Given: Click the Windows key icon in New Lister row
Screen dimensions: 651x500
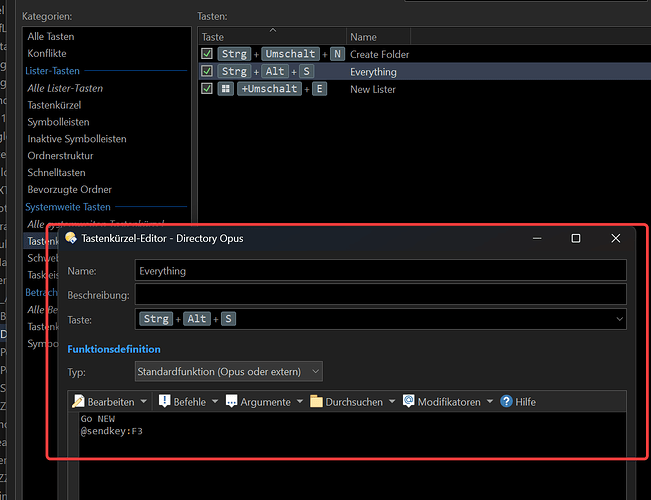Looking at the screenshot, I should pos(225,89).
